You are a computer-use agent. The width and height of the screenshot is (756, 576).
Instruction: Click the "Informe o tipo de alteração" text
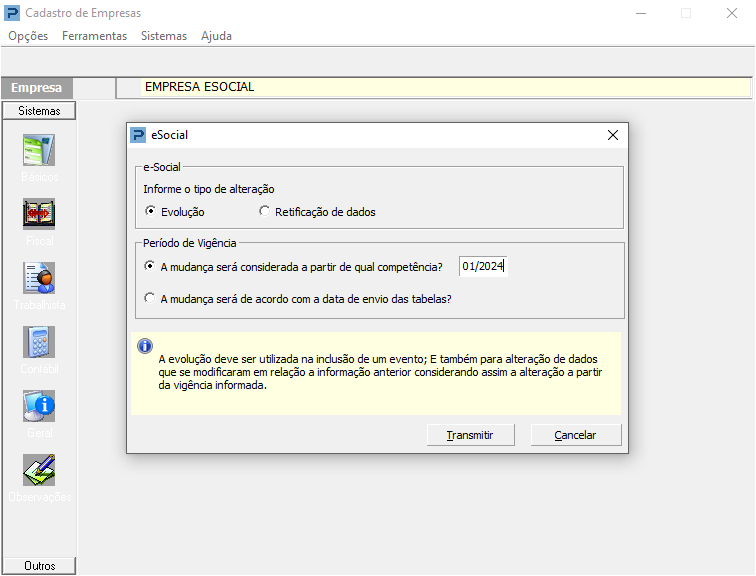click(209, 189)
